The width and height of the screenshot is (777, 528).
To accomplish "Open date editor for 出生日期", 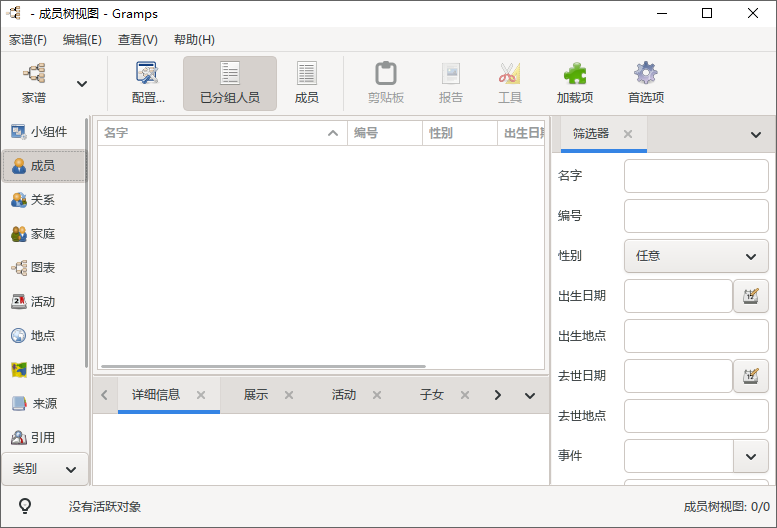I will tap(751, 296).
